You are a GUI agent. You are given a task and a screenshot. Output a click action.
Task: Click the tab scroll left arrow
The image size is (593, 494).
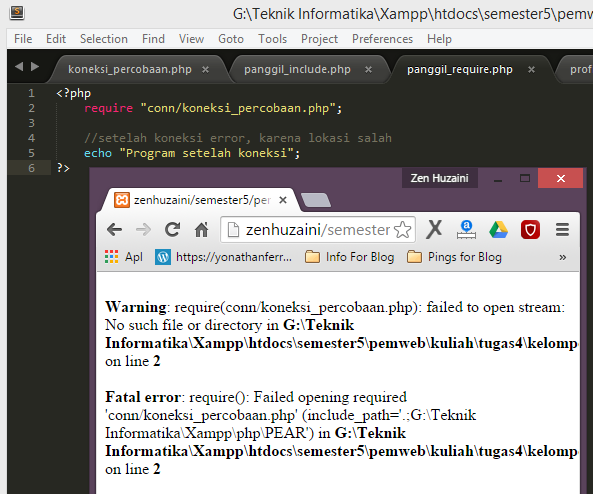pos(19,67)
